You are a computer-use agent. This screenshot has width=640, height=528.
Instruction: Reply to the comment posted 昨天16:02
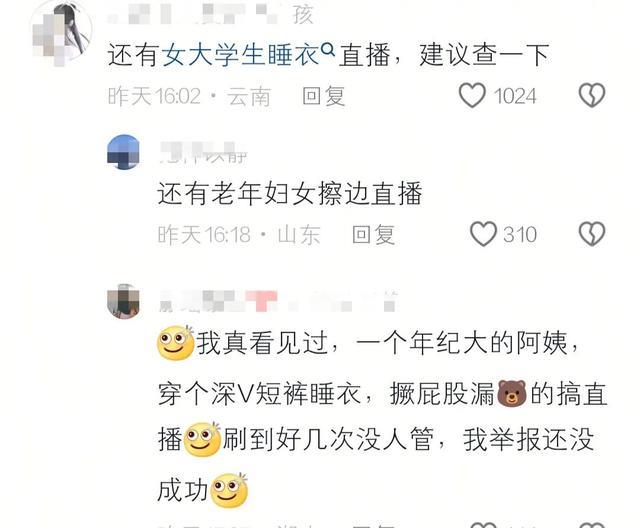tap(324, 97)
